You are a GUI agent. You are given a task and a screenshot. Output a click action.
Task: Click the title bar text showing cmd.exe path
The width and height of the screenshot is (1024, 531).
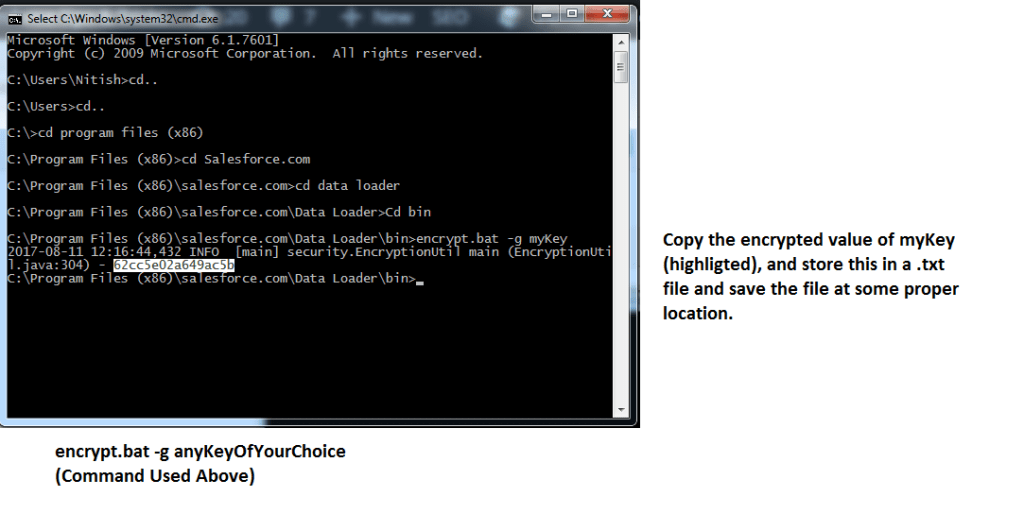point(123,19)
